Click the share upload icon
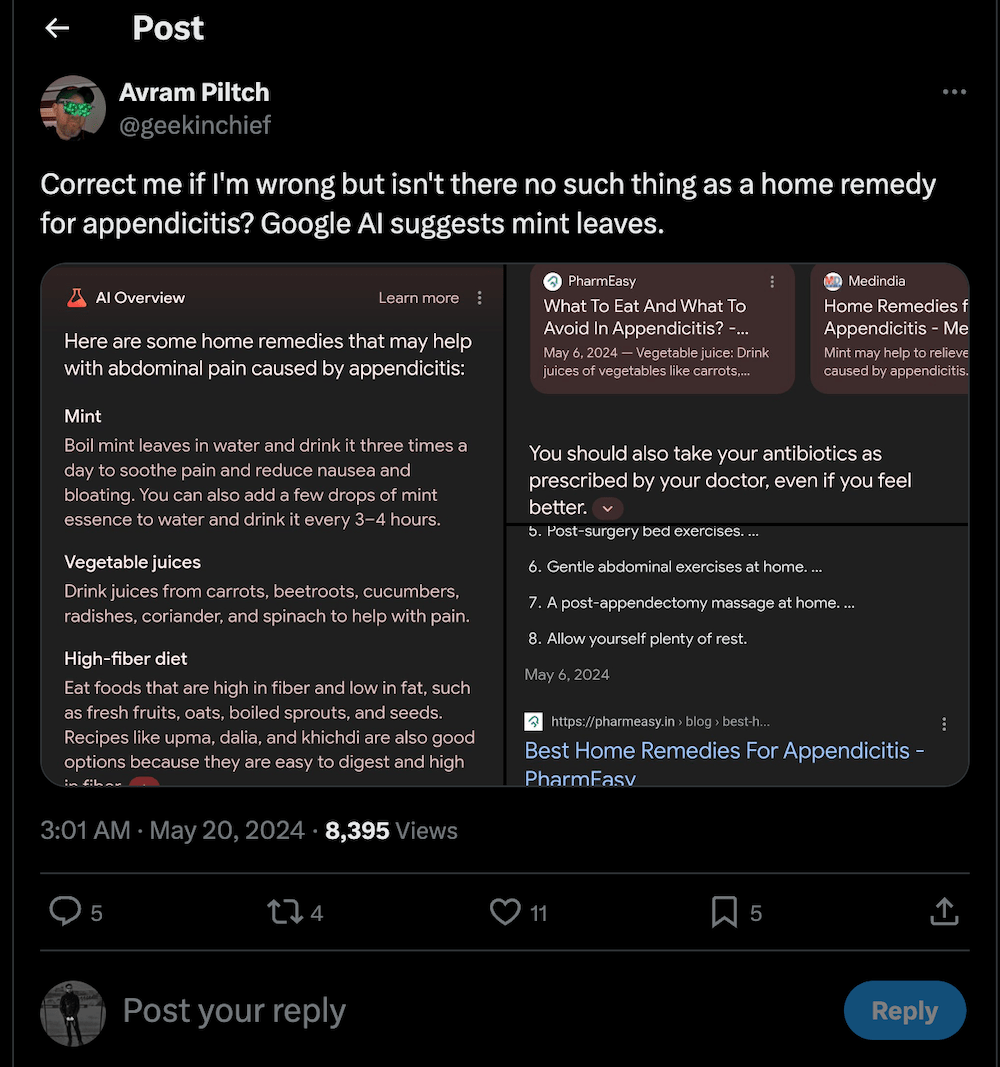Screen dimensions: 1000x1067 (x=943, y=911)
